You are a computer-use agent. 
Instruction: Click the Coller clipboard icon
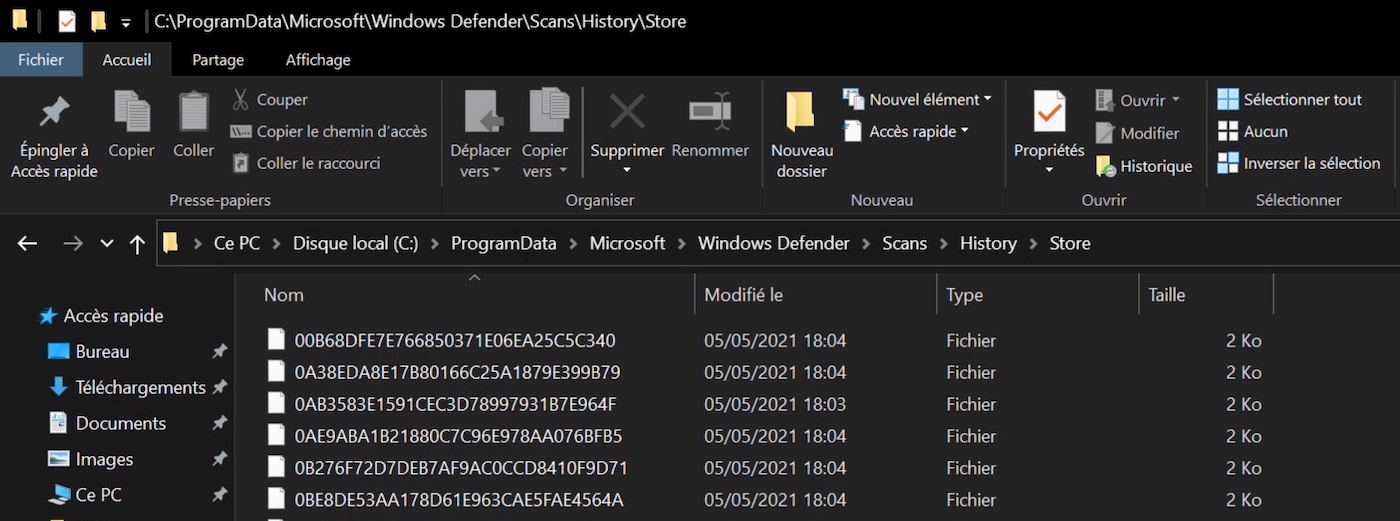pos(194,111)
